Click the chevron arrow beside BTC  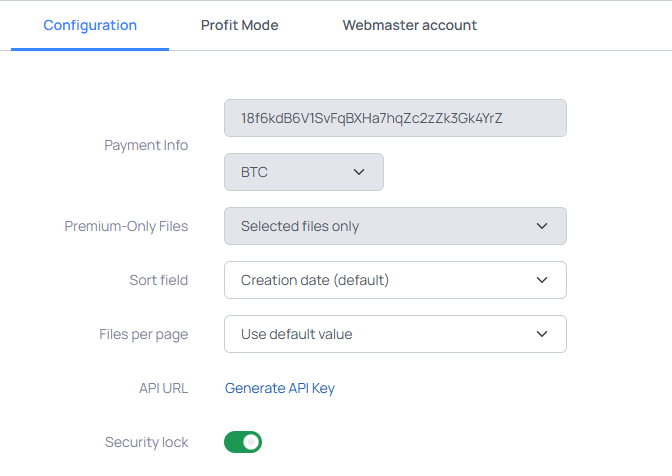[x=360, y=172]
